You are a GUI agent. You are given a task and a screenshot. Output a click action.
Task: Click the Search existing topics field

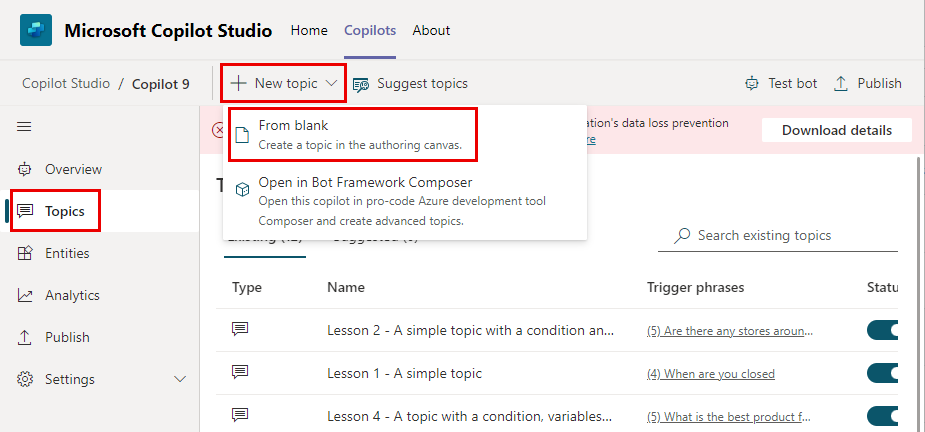click(778, 235)
